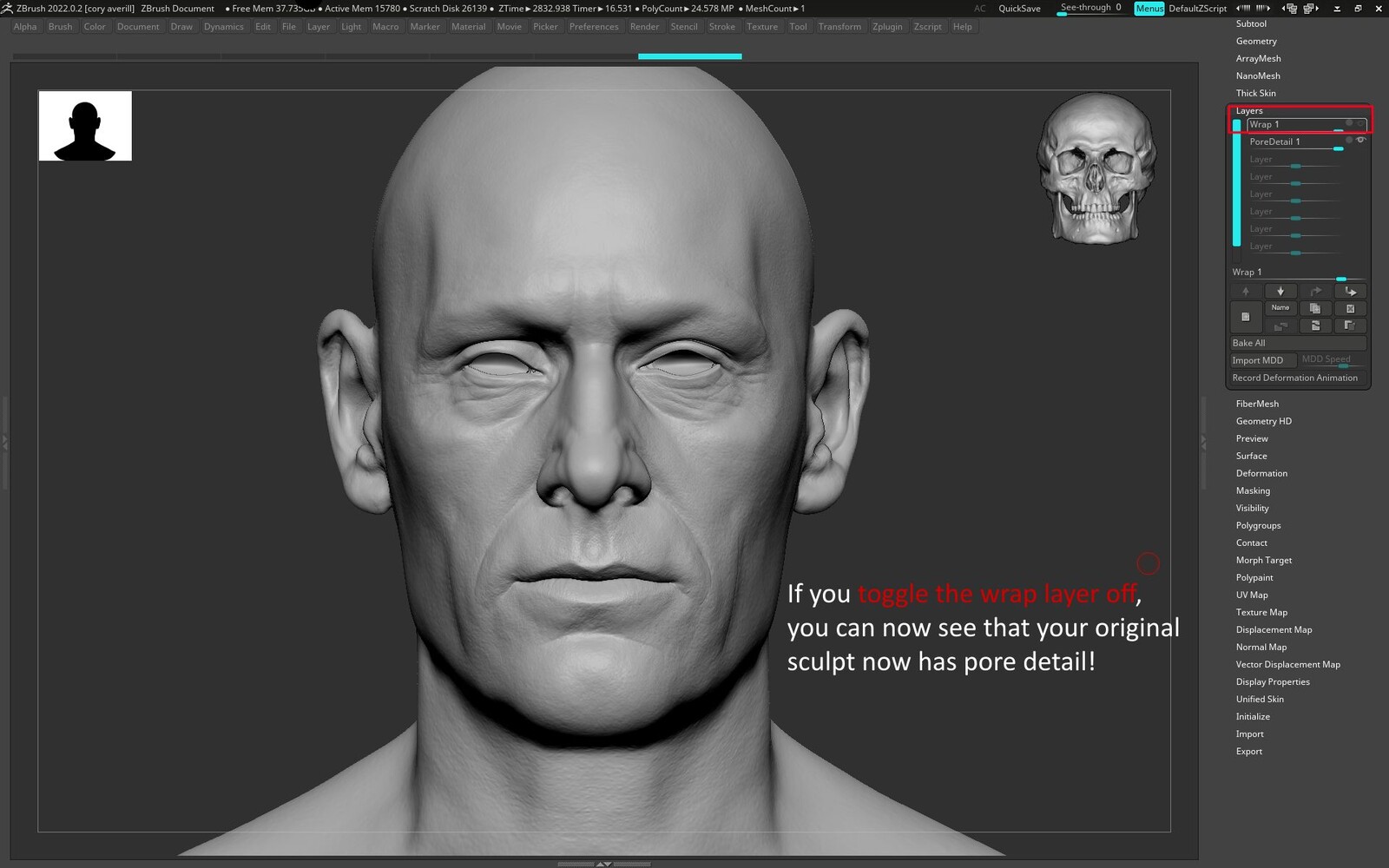Load the next user interface colors icon
The height and width of the screenshot is (868, 1389).
pyautogui.click(x=1262, y=8)
